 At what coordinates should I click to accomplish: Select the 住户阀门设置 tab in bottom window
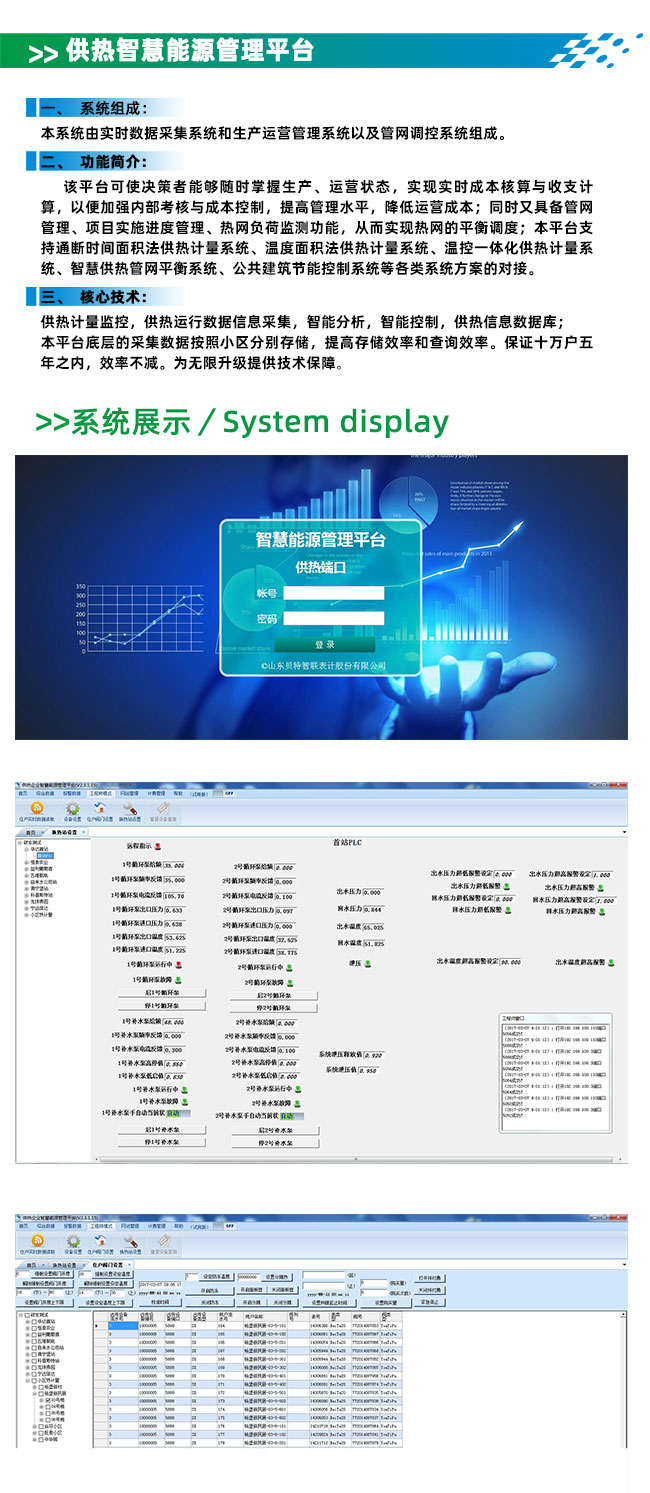pos(106,1265)
